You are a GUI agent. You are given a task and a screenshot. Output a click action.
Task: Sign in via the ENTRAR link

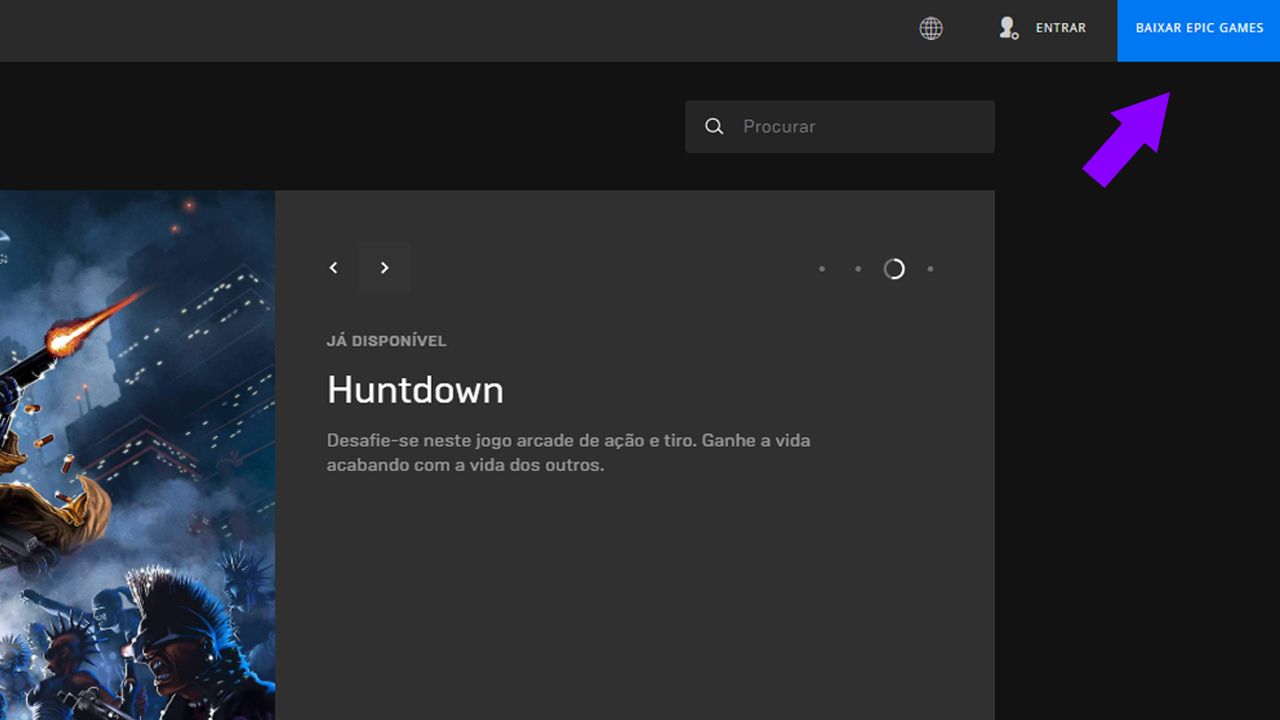1061,28
